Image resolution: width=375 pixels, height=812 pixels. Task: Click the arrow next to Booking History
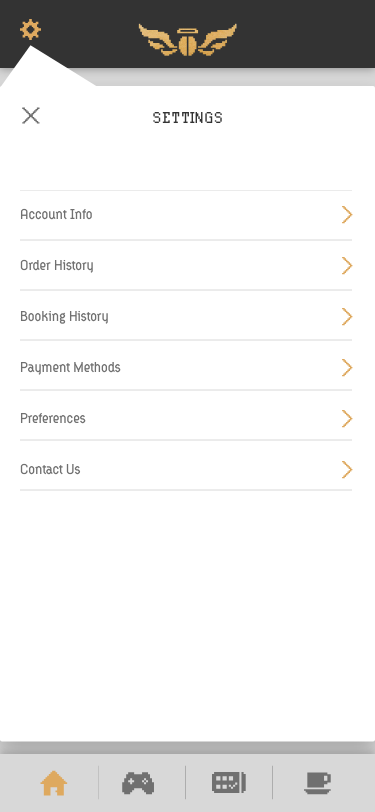pos(347,316)
